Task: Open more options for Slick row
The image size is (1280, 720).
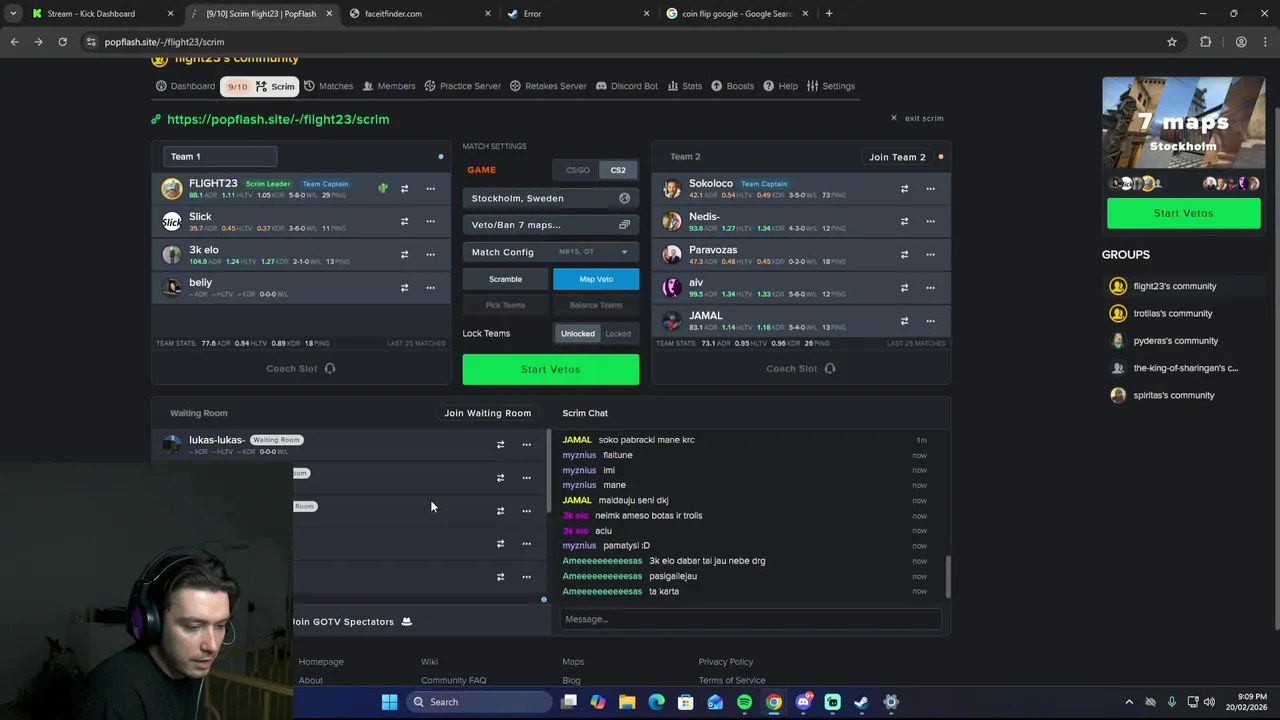Action: 430,222
